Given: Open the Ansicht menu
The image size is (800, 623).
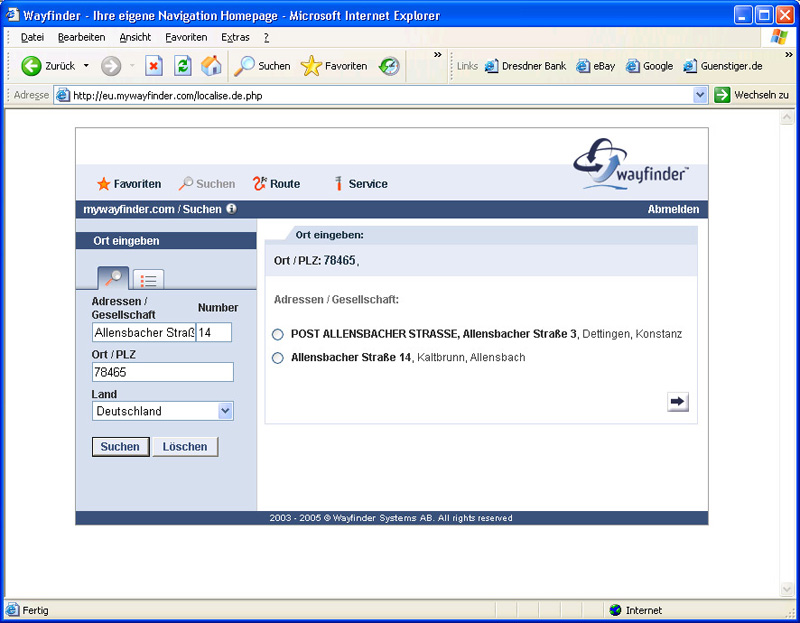Looking at the screenshot, I should [x=135, y=37].
